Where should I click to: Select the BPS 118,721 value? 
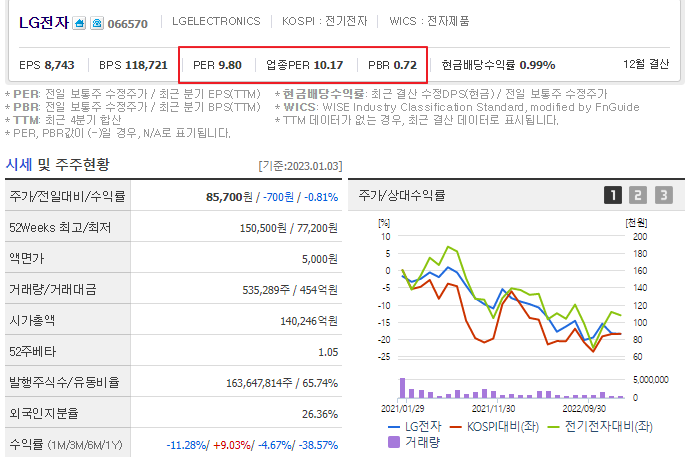pos(133,65)
